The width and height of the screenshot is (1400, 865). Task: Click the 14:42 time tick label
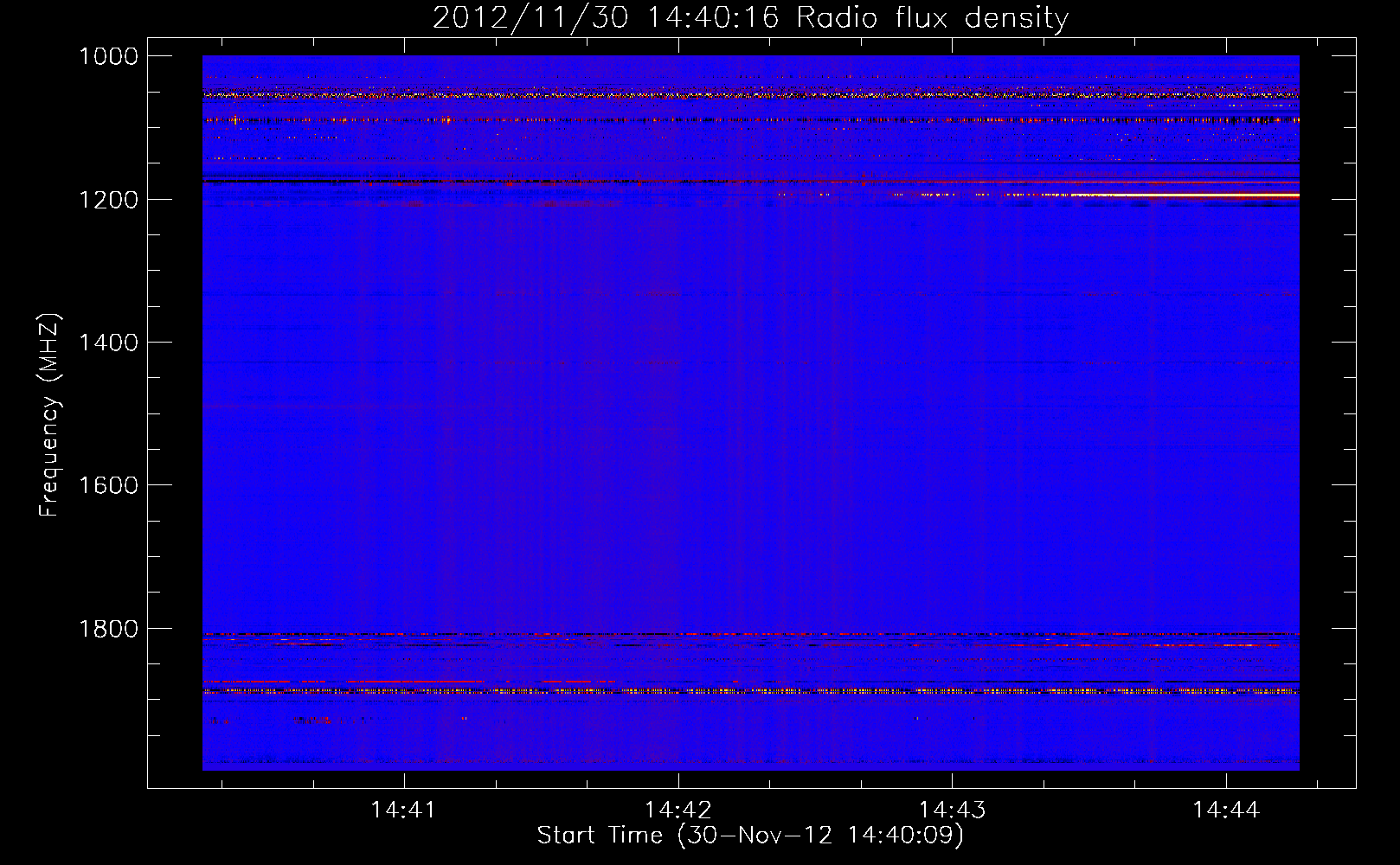678,810
